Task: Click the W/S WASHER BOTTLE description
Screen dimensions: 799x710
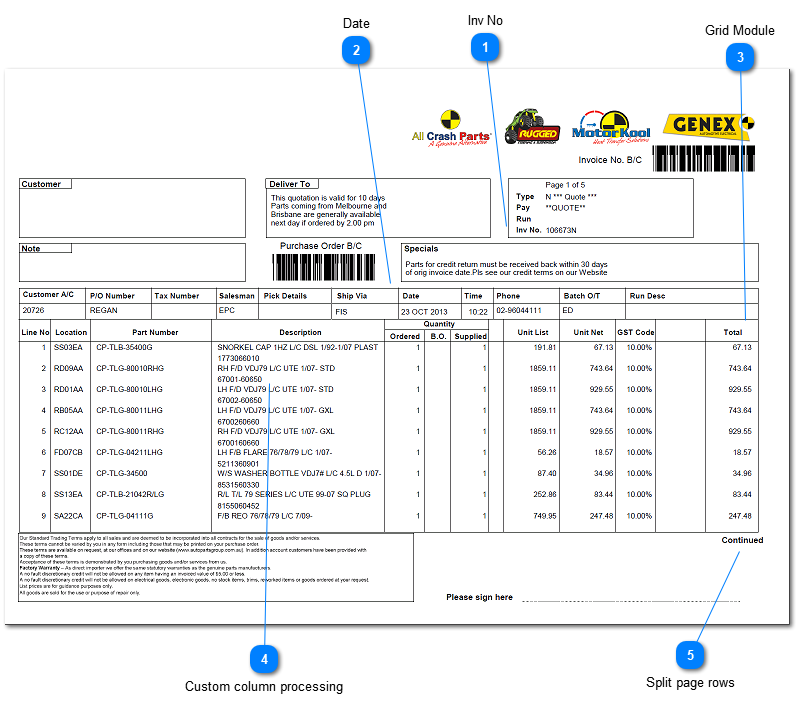Action: [x=299, y=474]
